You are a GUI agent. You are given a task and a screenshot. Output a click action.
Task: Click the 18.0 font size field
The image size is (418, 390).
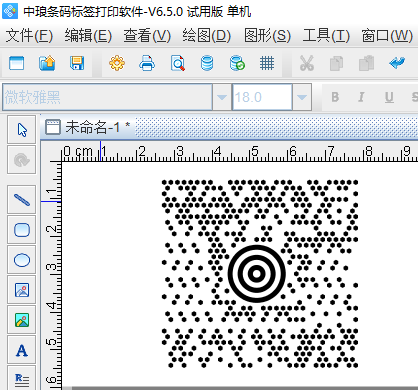point(262,97)
